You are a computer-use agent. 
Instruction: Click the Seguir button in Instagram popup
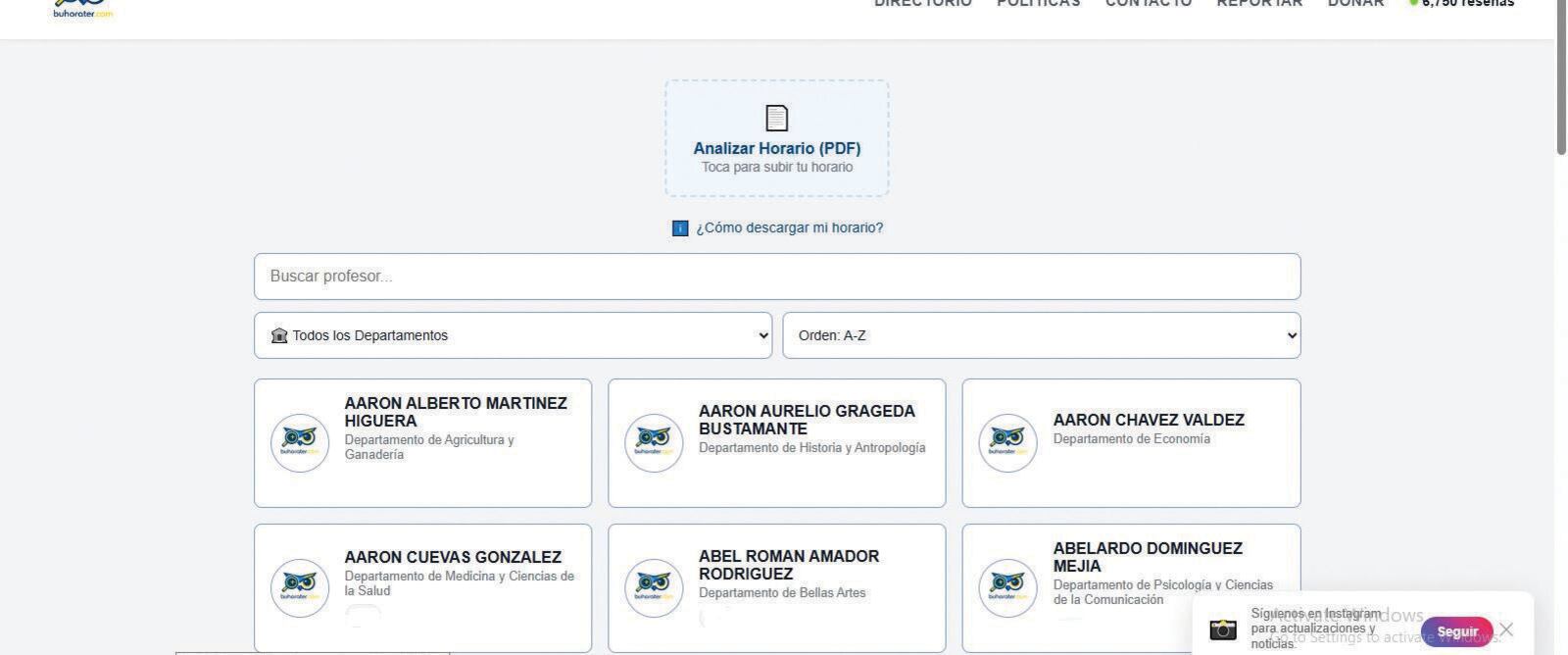coord(1457,631)
